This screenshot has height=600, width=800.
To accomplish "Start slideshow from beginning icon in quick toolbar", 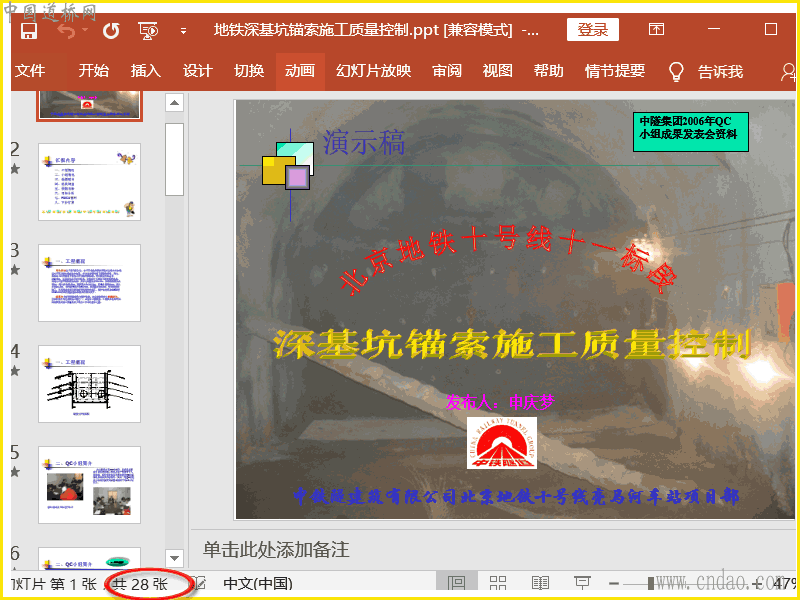I will [x=148, y=31].
